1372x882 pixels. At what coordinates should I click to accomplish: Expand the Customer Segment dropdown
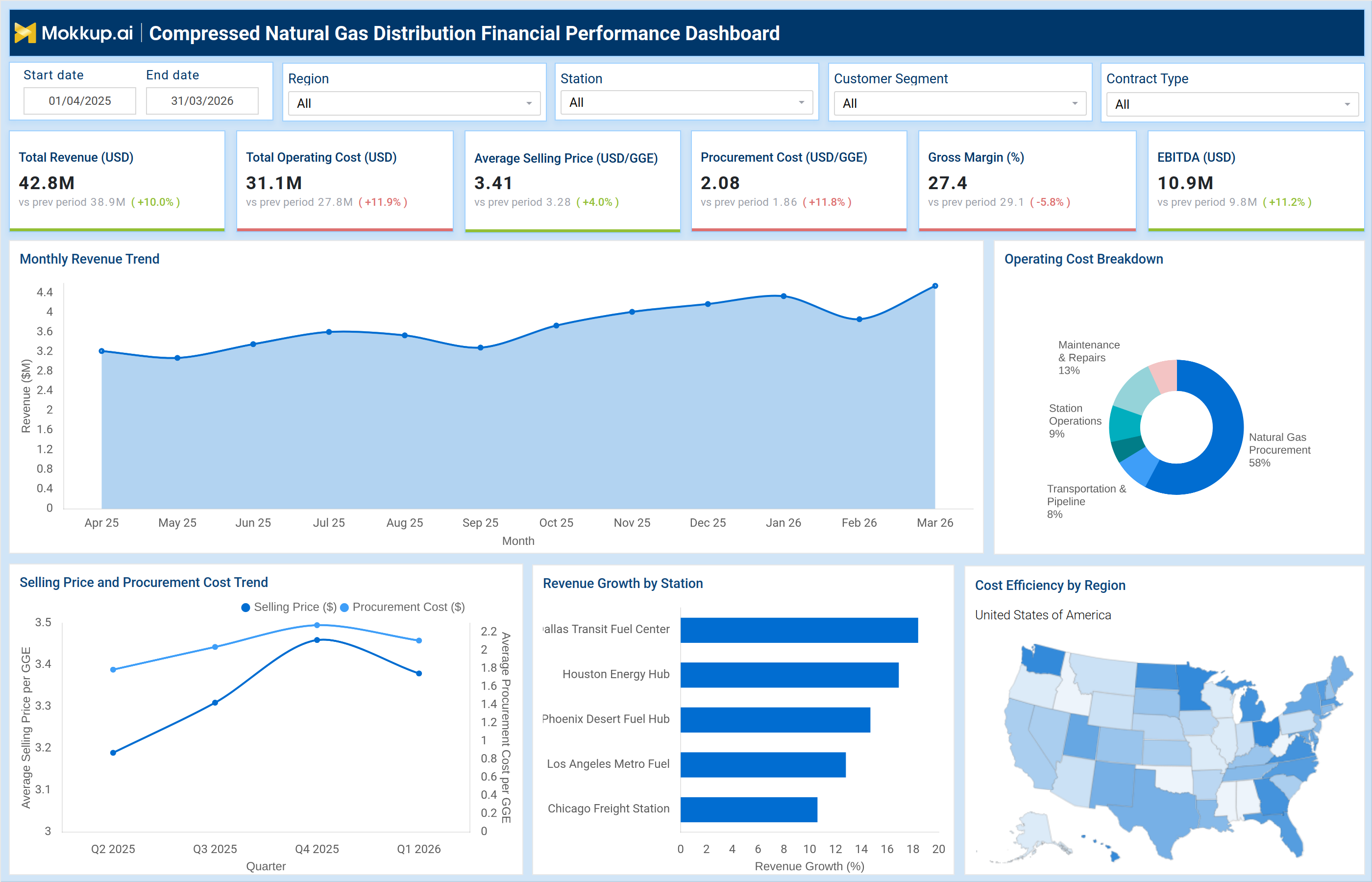point(960,104)
